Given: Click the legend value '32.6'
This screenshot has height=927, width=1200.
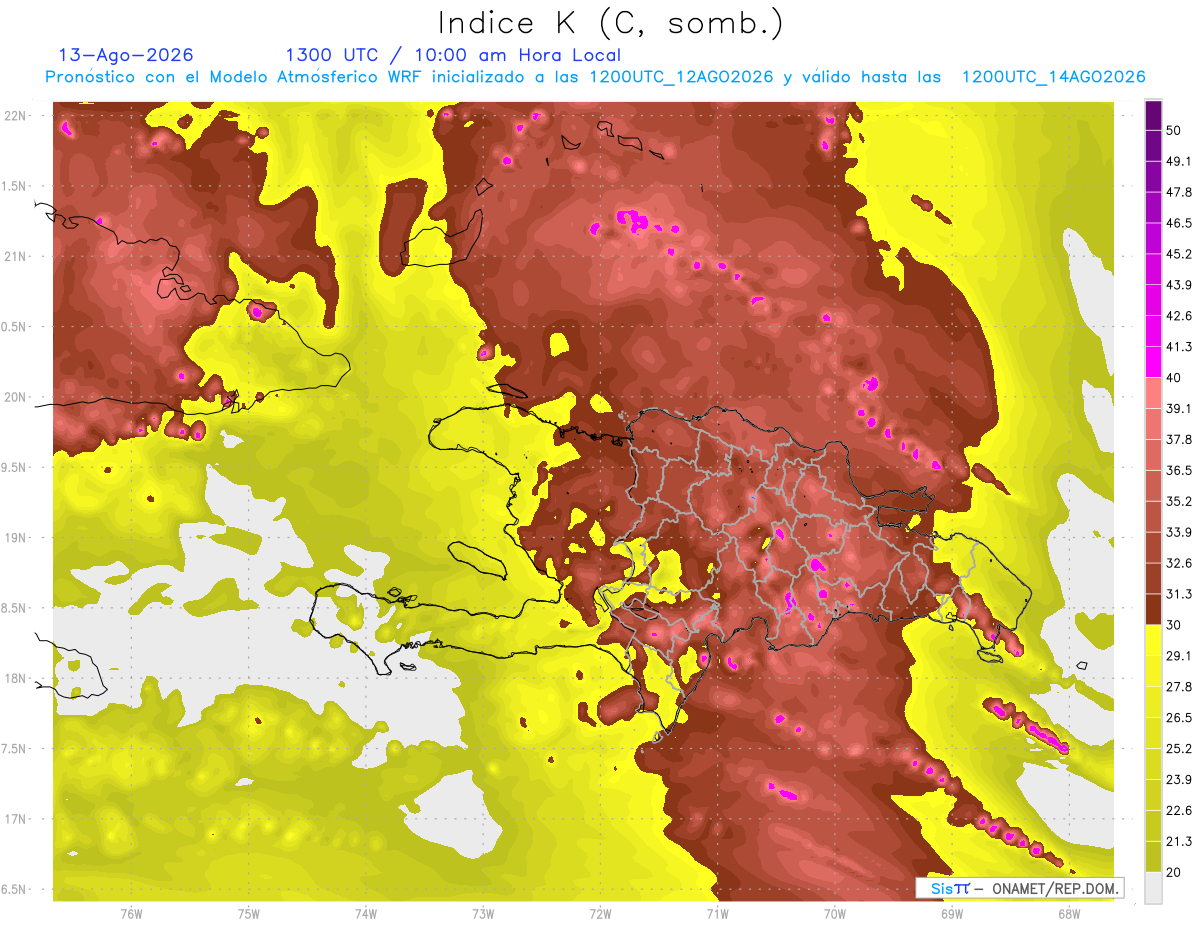Looking at the screenshot, I should [x=1179, y=563].
